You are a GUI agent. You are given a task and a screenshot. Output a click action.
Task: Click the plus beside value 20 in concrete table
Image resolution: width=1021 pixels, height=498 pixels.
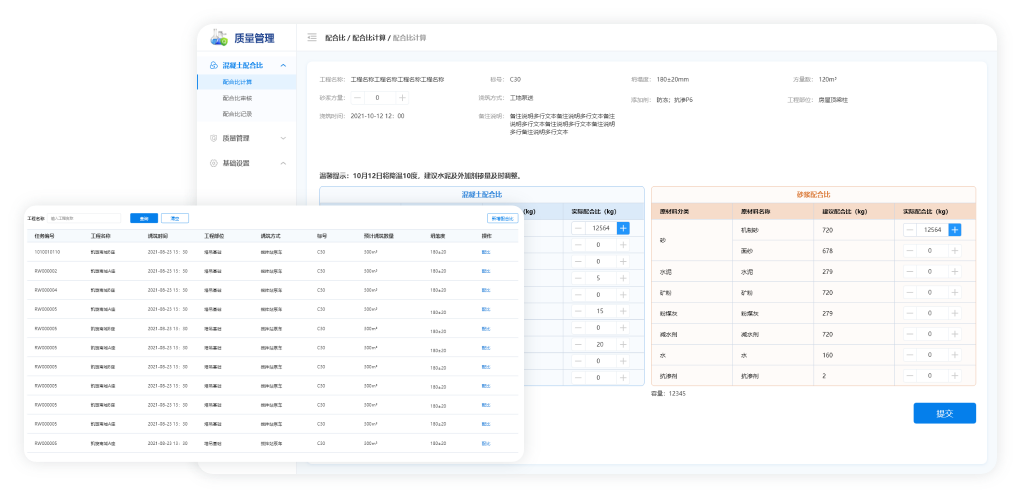pos(623,344)
